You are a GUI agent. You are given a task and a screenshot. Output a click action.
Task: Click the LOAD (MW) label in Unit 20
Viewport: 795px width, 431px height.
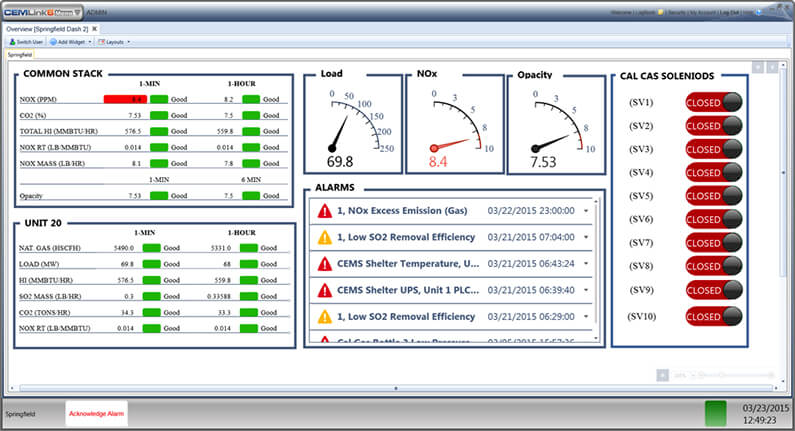coord(39,264)
